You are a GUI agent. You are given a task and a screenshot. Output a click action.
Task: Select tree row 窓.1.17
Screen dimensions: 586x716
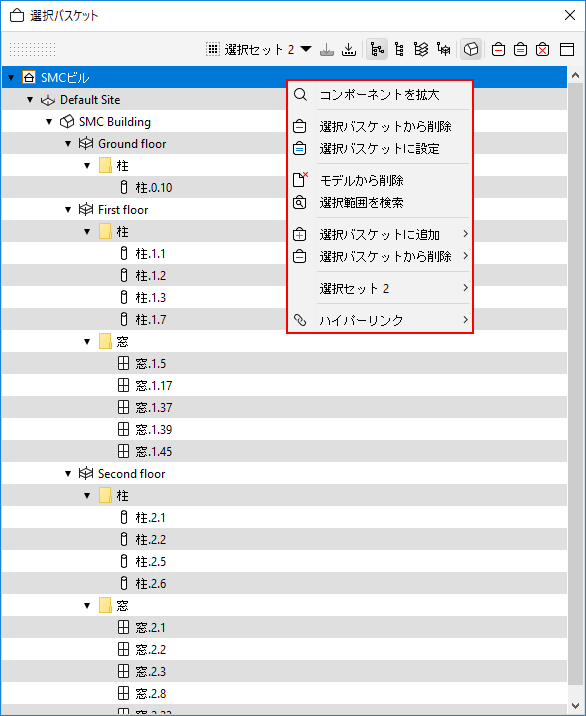pos(284,385)
